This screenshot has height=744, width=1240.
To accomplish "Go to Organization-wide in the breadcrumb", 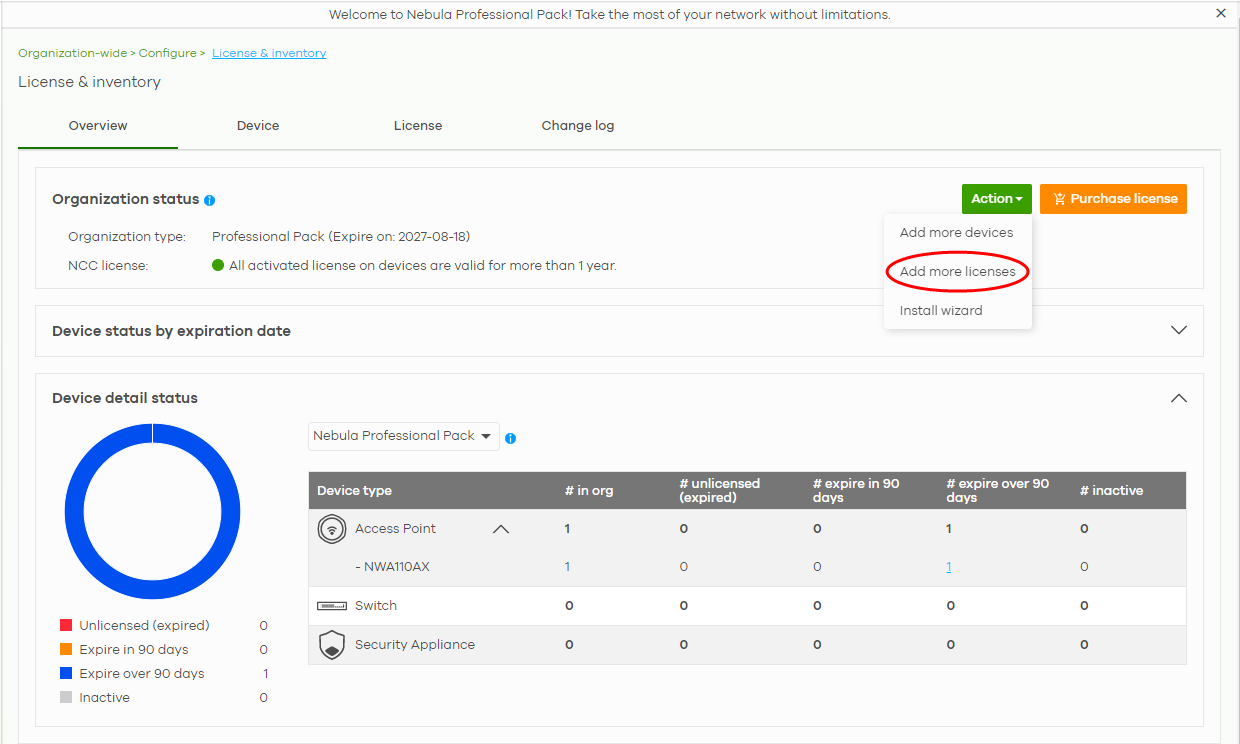I will pyautogui.click(x=72, y=53).
